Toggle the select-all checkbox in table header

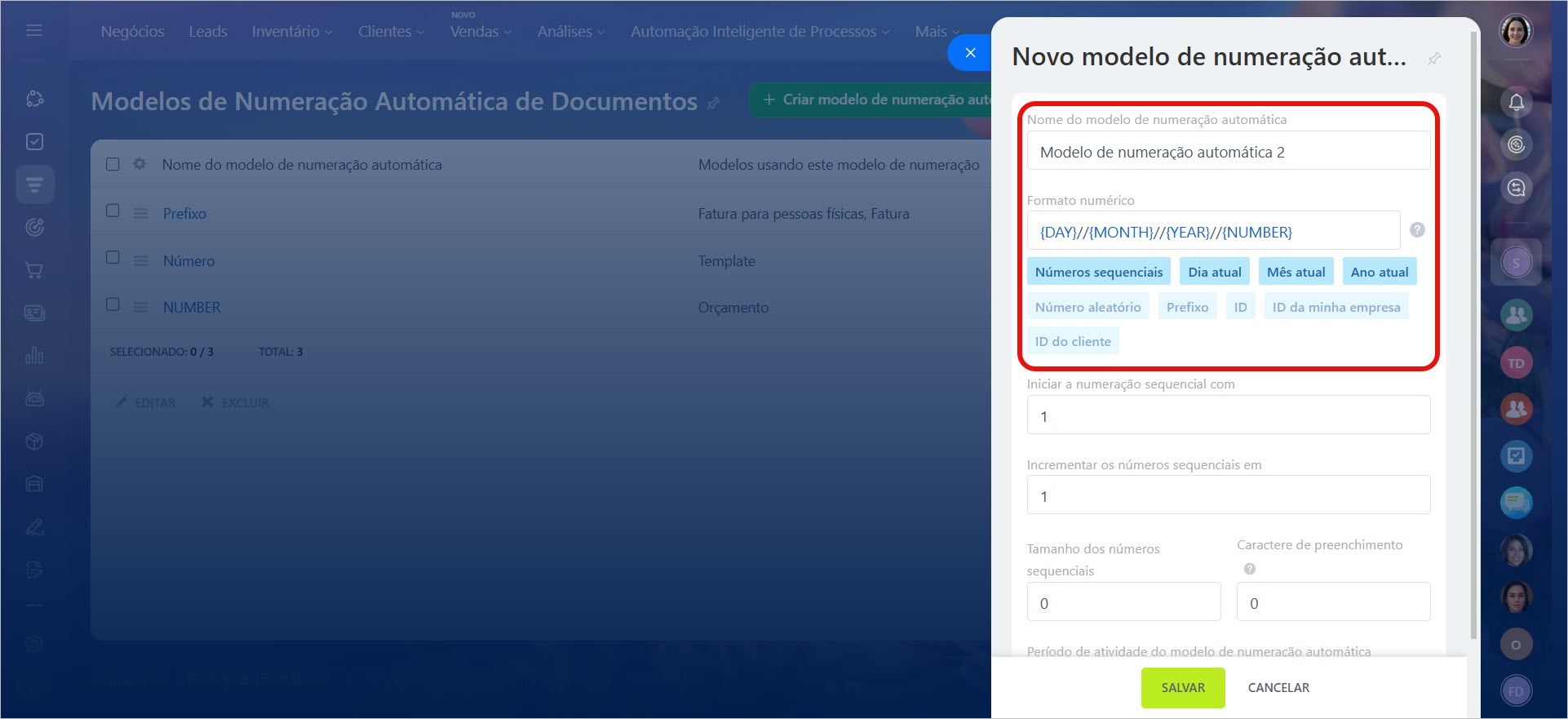[x=113, y=164]
